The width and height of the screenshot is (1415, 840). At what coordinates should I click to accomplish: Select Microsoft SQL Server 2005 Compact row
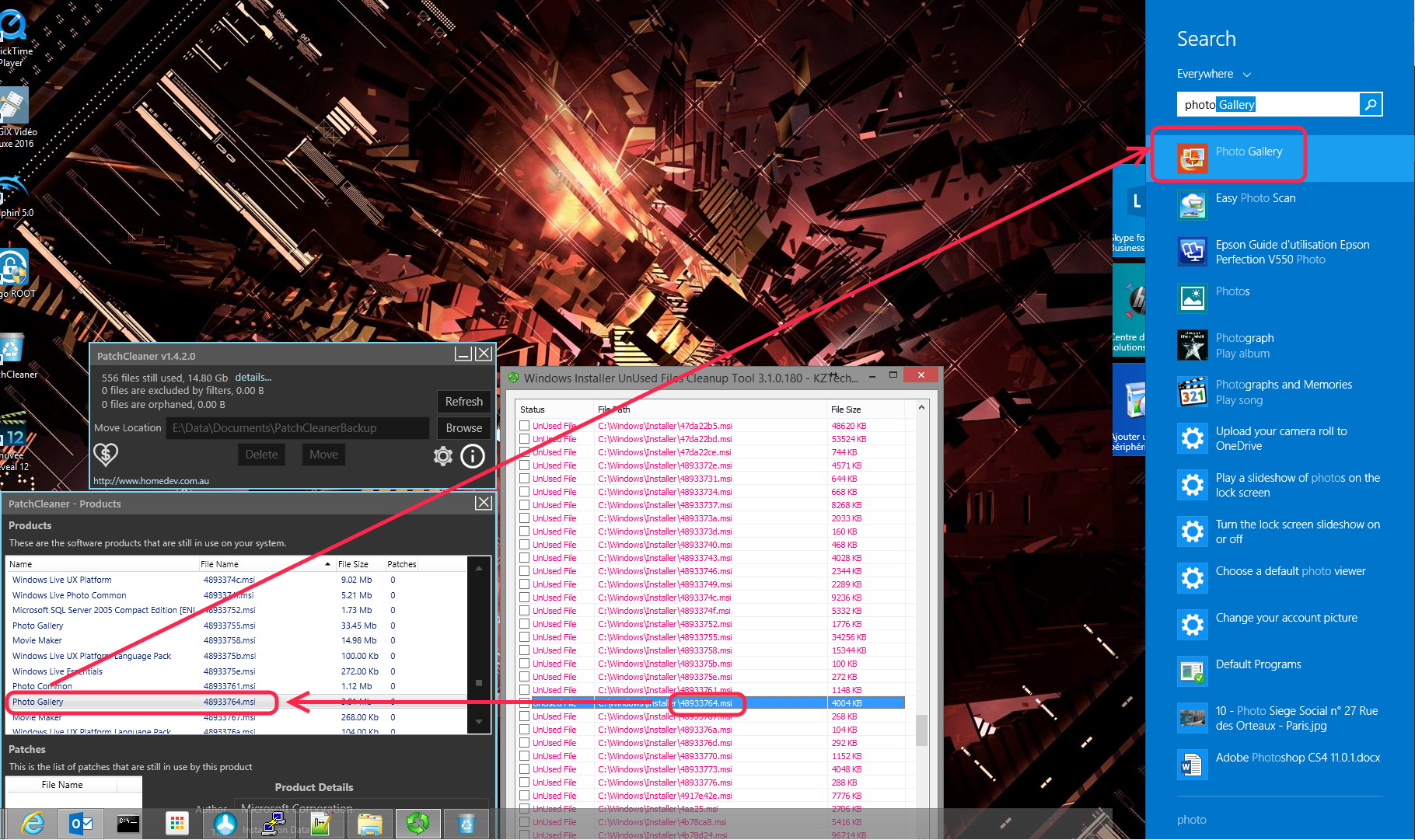point(237,610)
